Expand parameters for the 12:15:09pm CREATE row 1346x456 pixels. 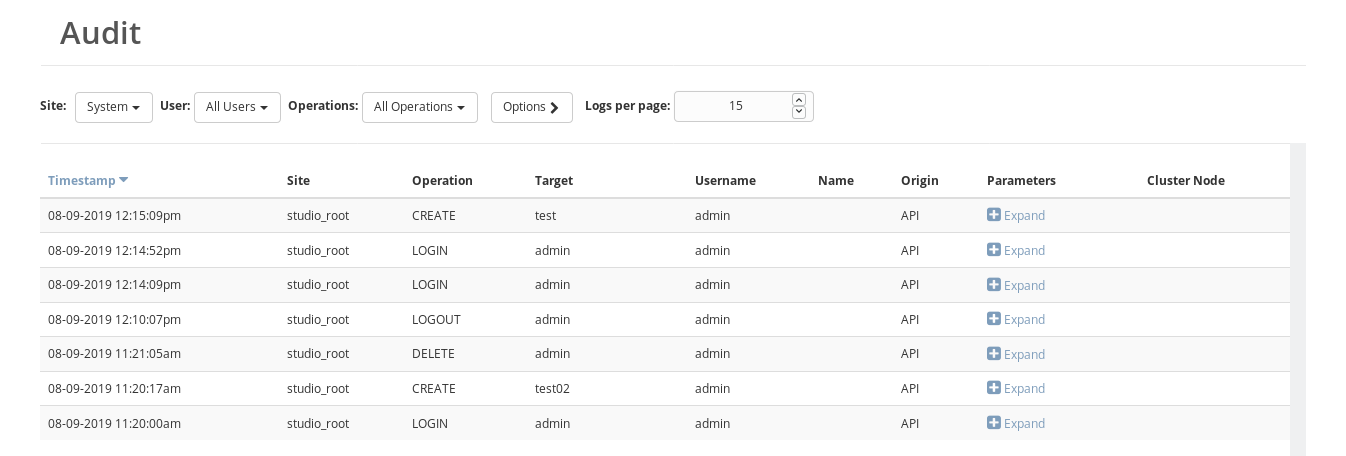(x=1016, y=216)
